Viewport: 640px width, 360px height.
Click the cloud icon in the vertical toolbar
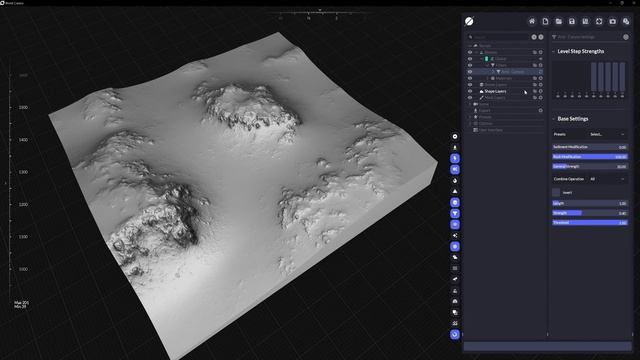455,258
